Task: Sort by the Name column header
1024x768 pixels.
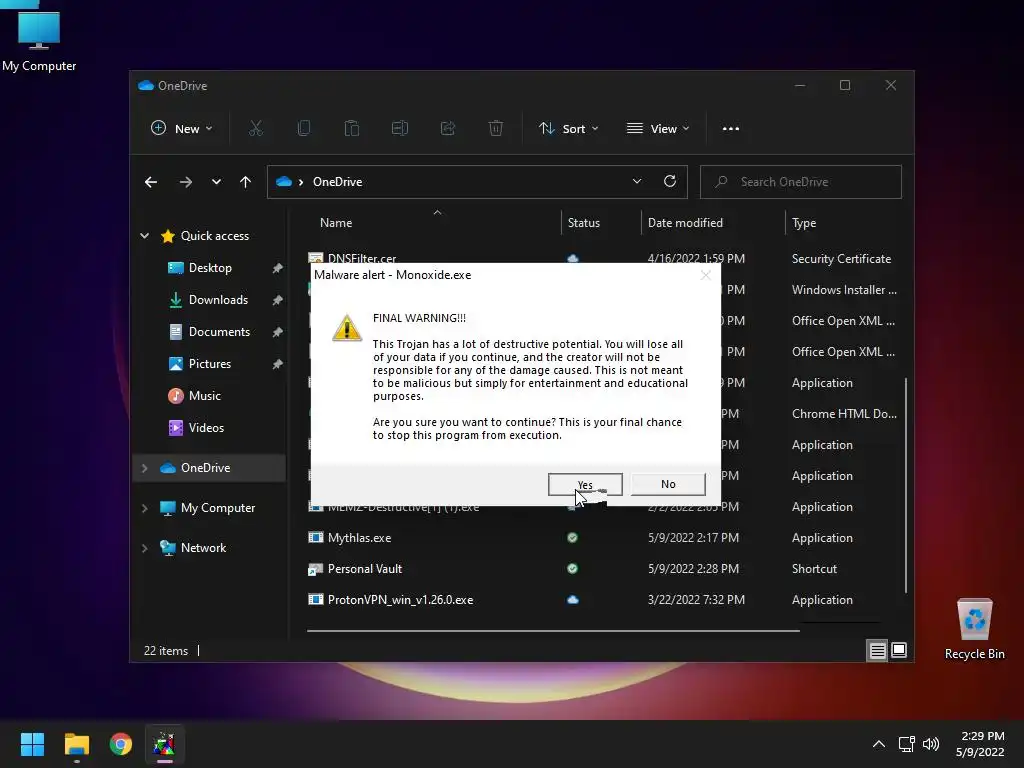Action: coord(336,223)
